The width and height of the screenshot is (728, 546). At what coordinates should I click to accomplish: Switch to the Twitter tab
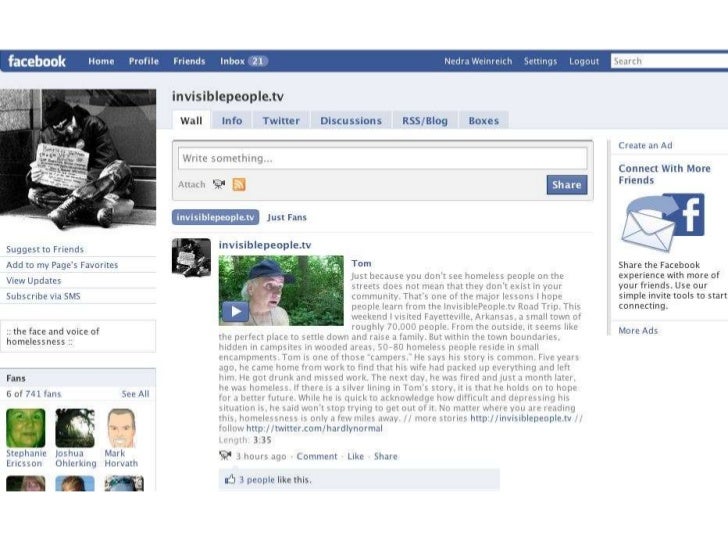click(x=281, y=121)
